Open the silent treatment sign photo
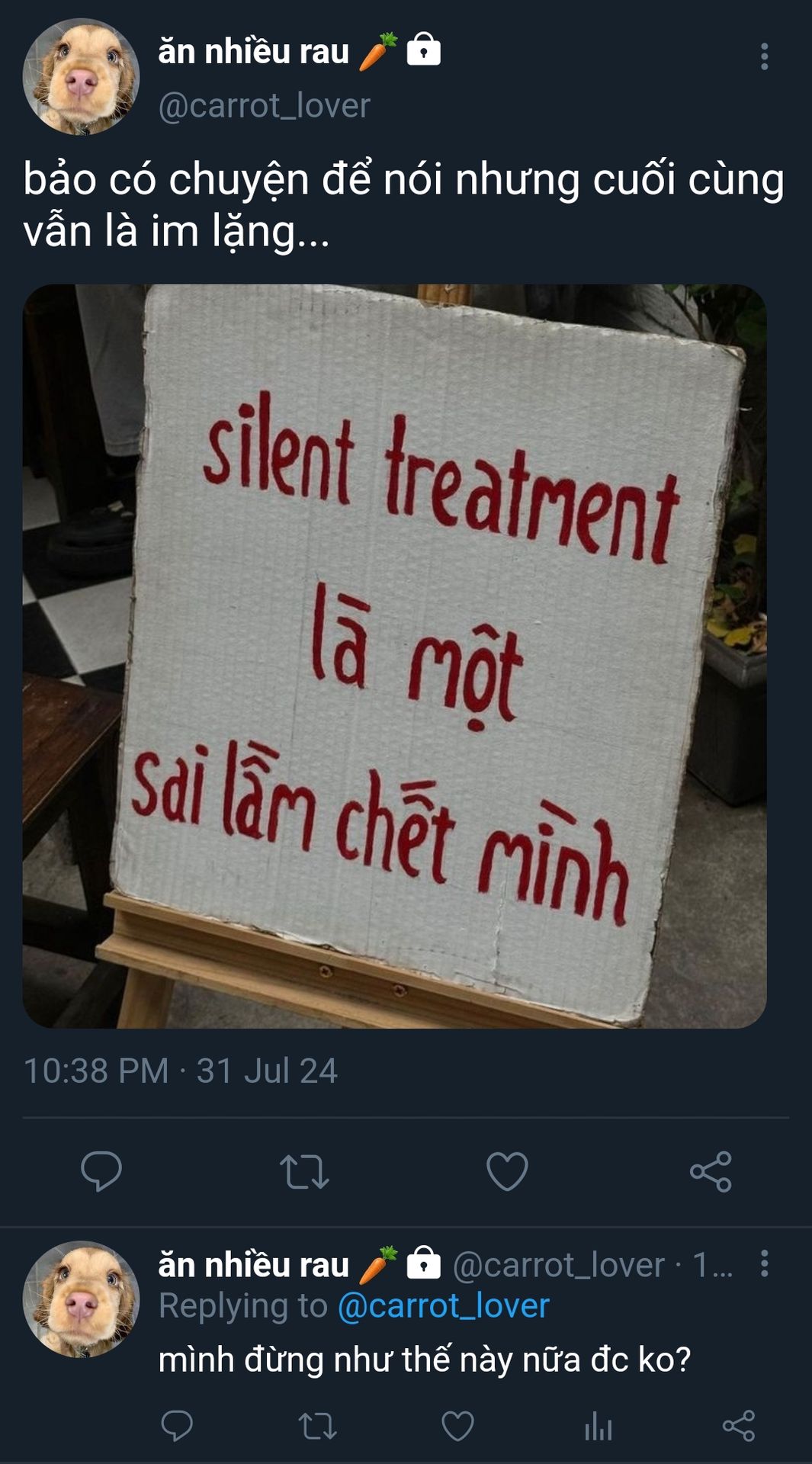Viewport: 812px width, 1464px height. tap(394, 657)
